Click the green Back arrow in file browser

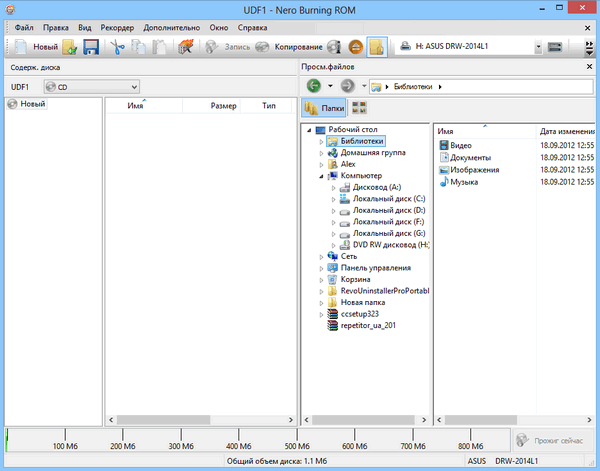click(314, 86)
